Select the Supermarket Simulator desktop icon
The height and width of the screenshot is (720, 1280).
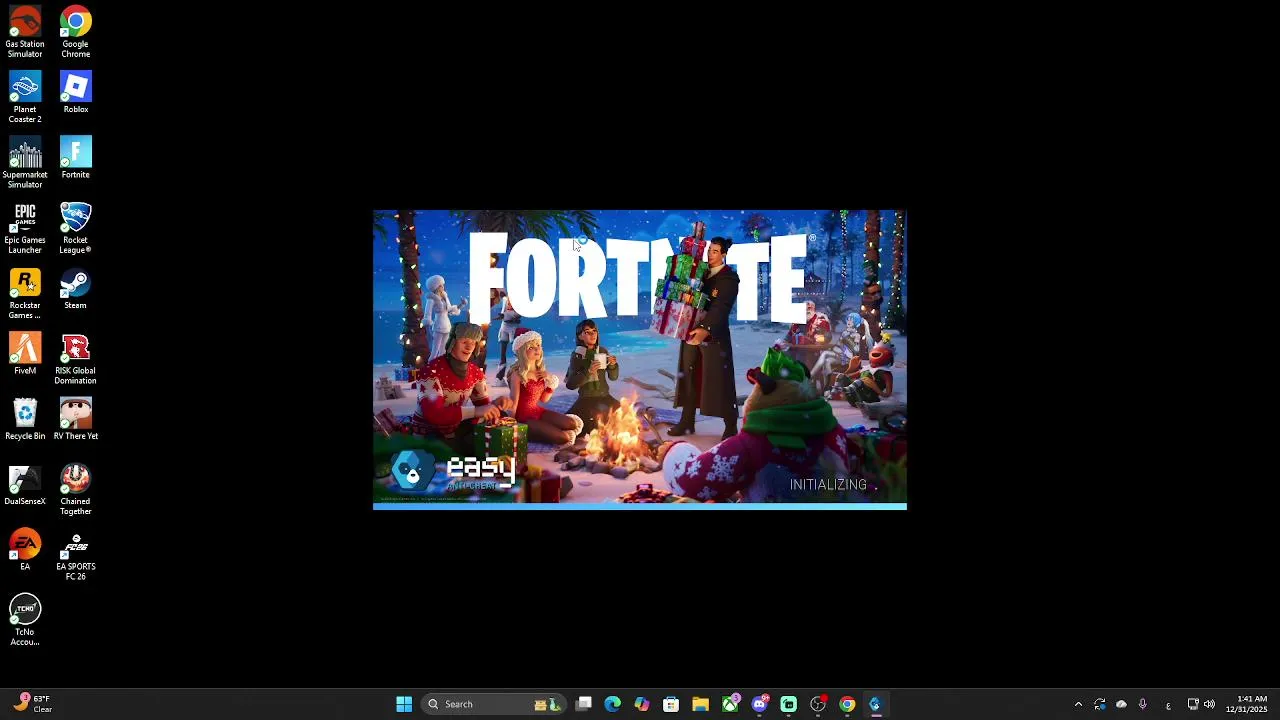[x=25, y=162]
